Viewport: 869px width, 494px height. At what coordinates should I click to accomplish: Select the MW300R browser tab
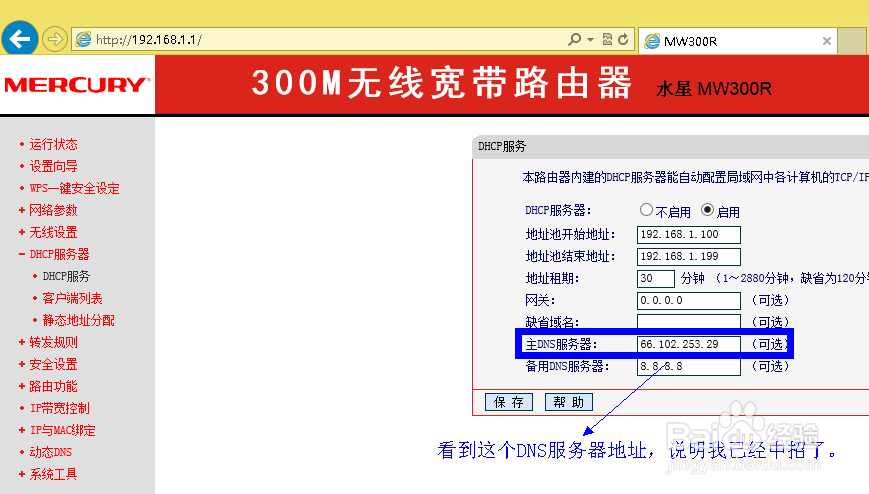(738, 41)
